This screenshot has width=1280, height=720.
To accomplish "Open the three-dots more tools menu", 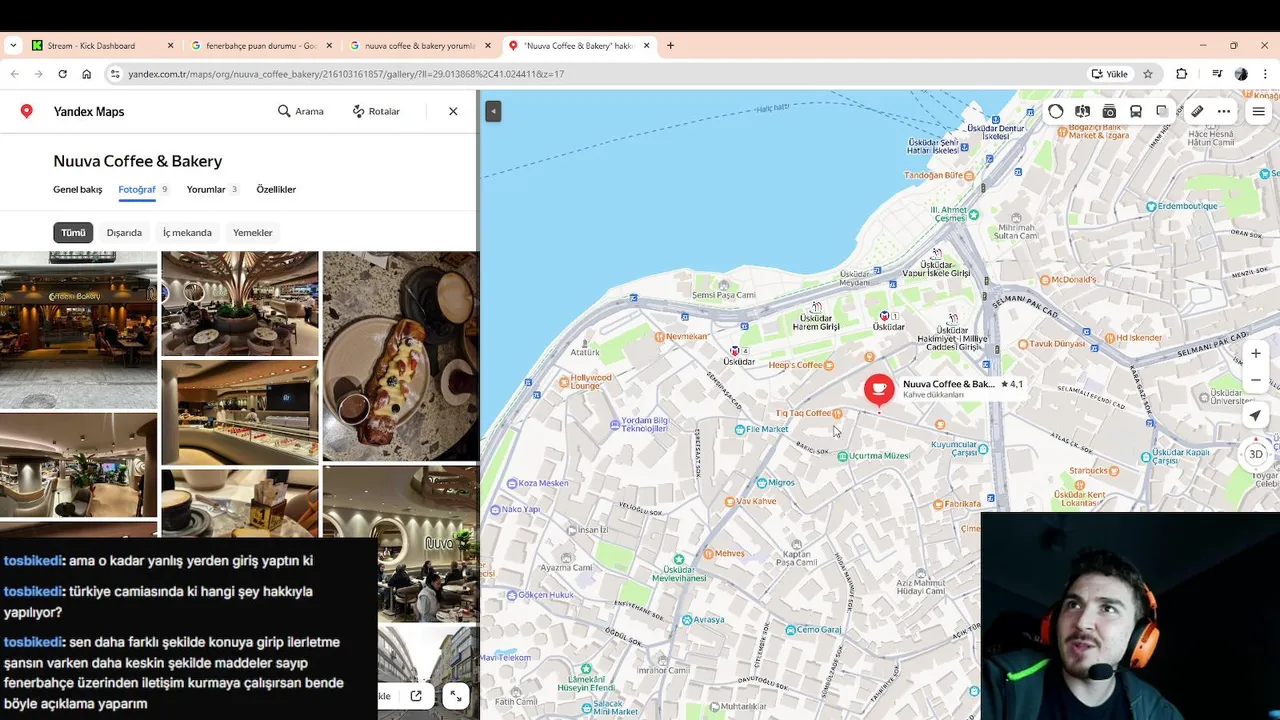I will (1224, 111).
